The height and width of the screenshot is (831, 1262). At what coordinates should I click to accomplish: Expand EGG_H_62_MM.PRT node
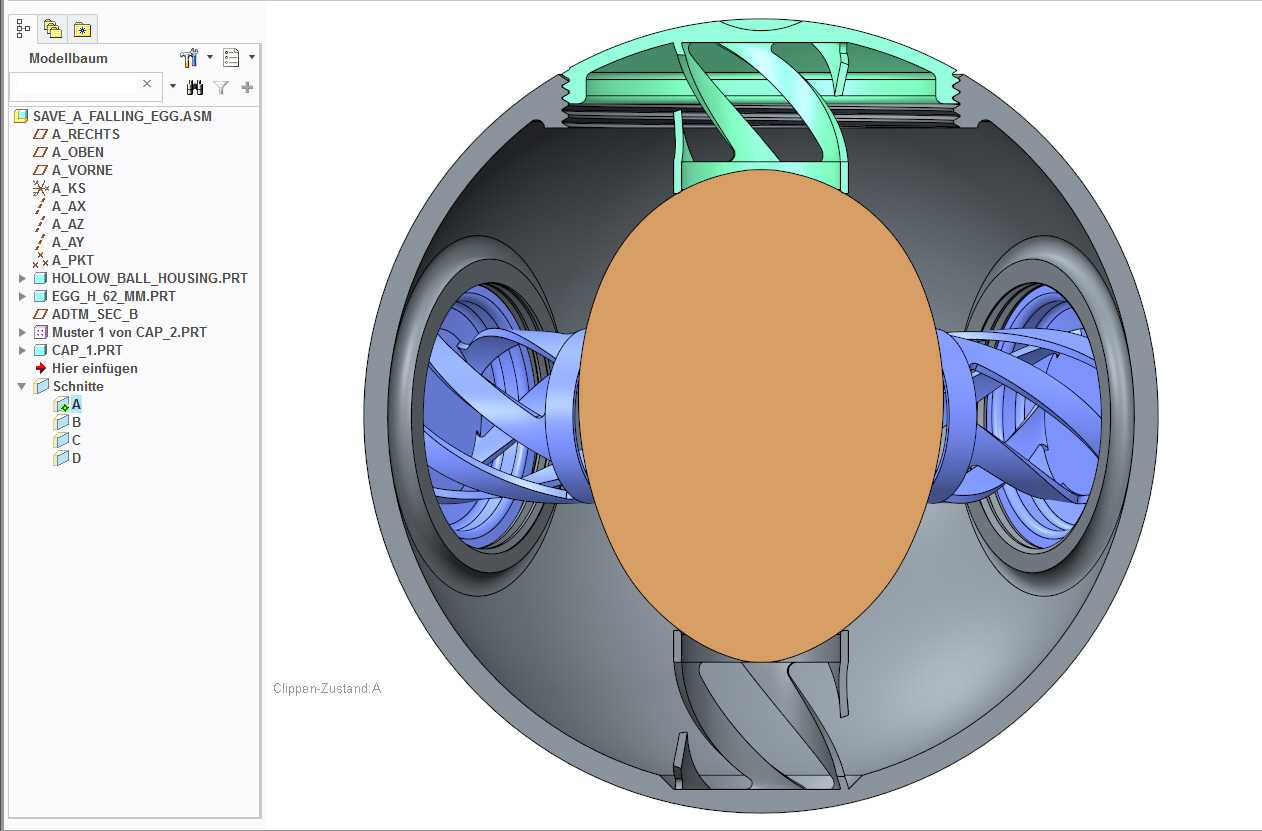pos(22,296)
